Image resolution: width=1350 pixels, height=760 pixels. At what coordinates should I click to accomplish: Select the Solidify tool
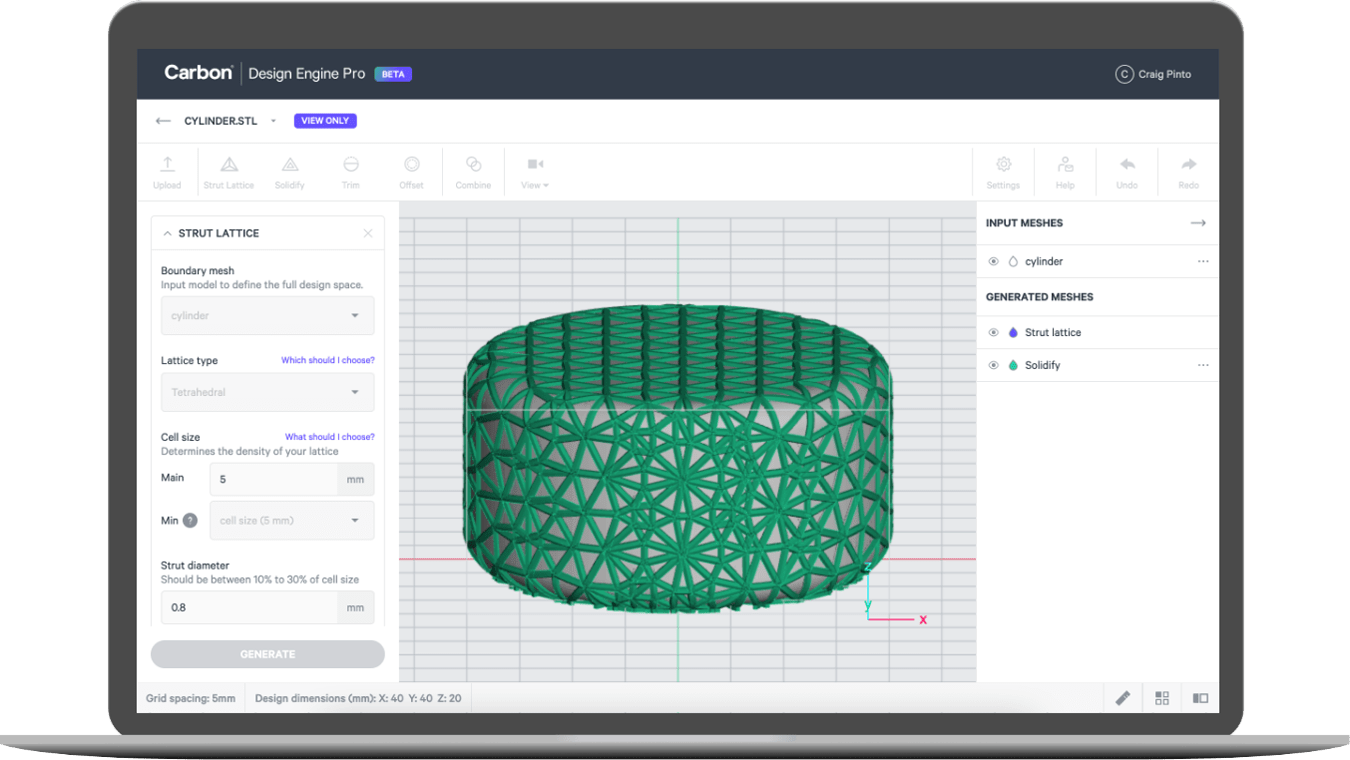290,171
